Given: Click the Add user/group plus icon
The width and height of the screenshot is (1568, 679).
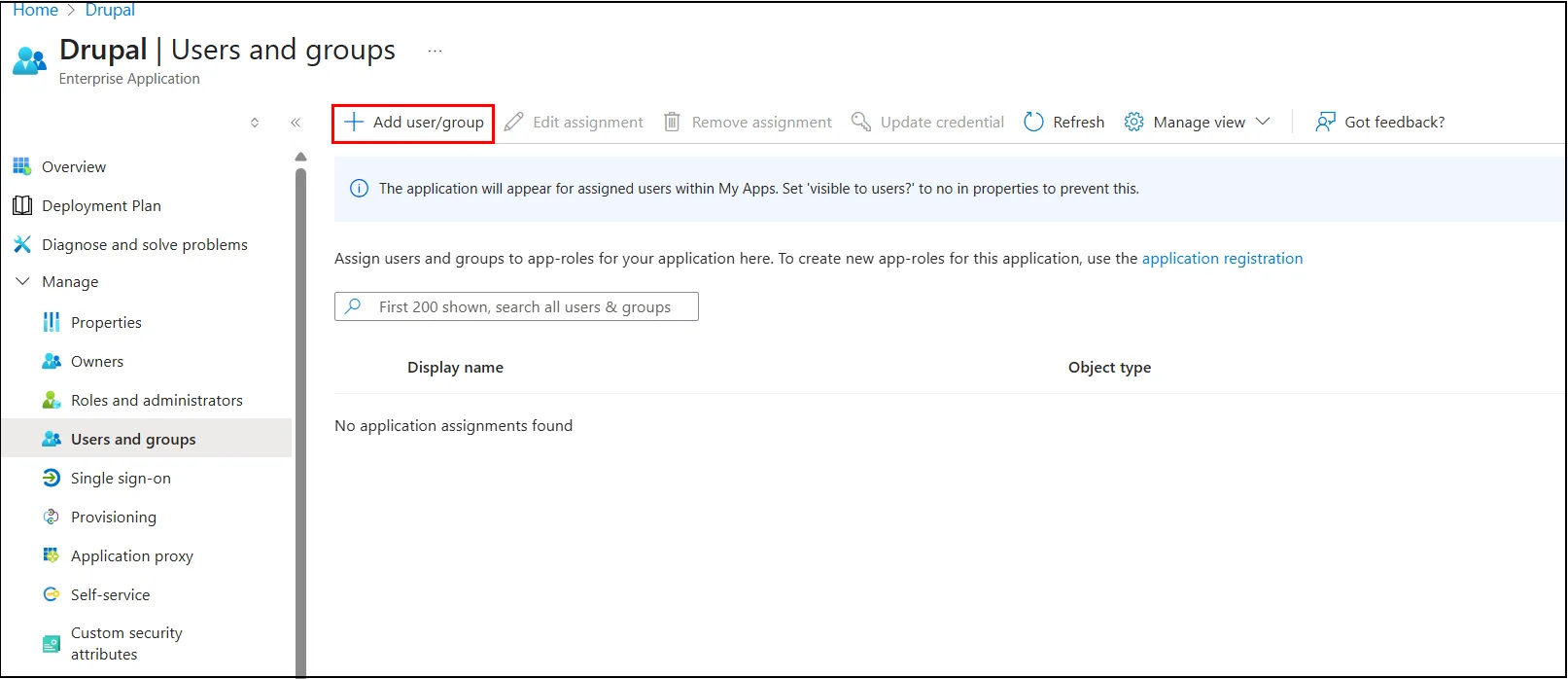Looking at the screenshot, I should pos(354,122).
